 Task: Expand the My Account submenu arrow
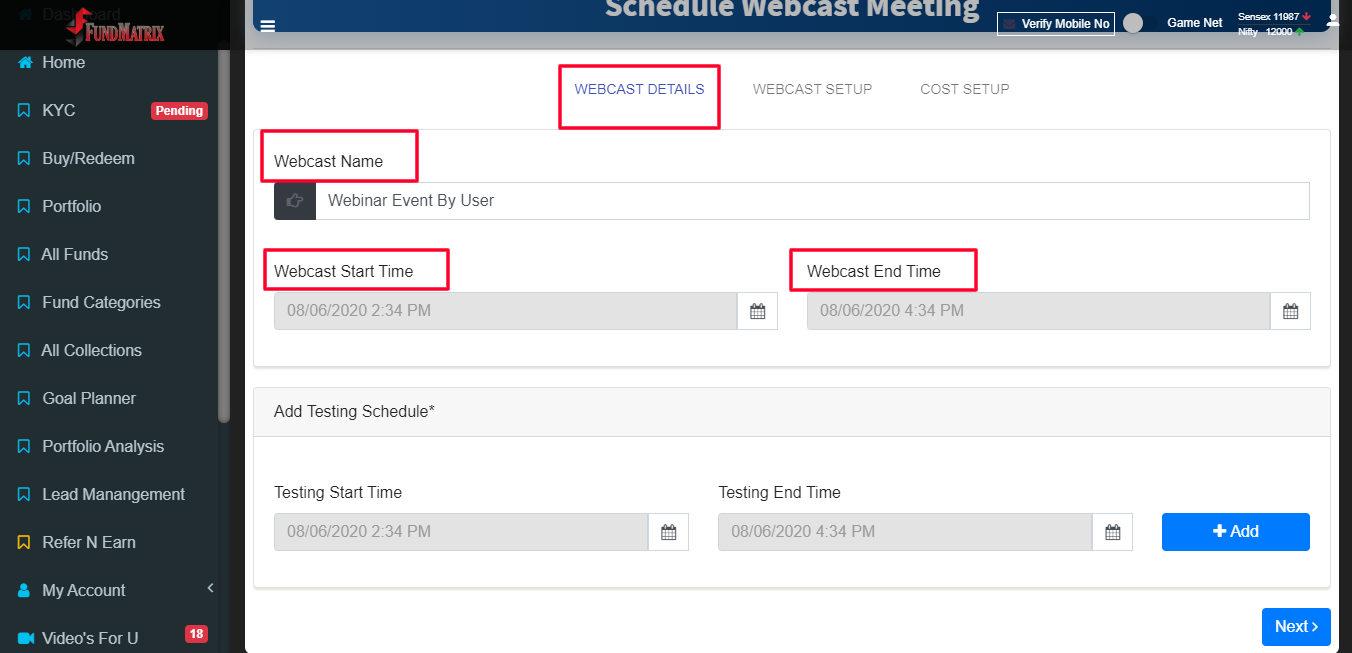tap(210, 589)
